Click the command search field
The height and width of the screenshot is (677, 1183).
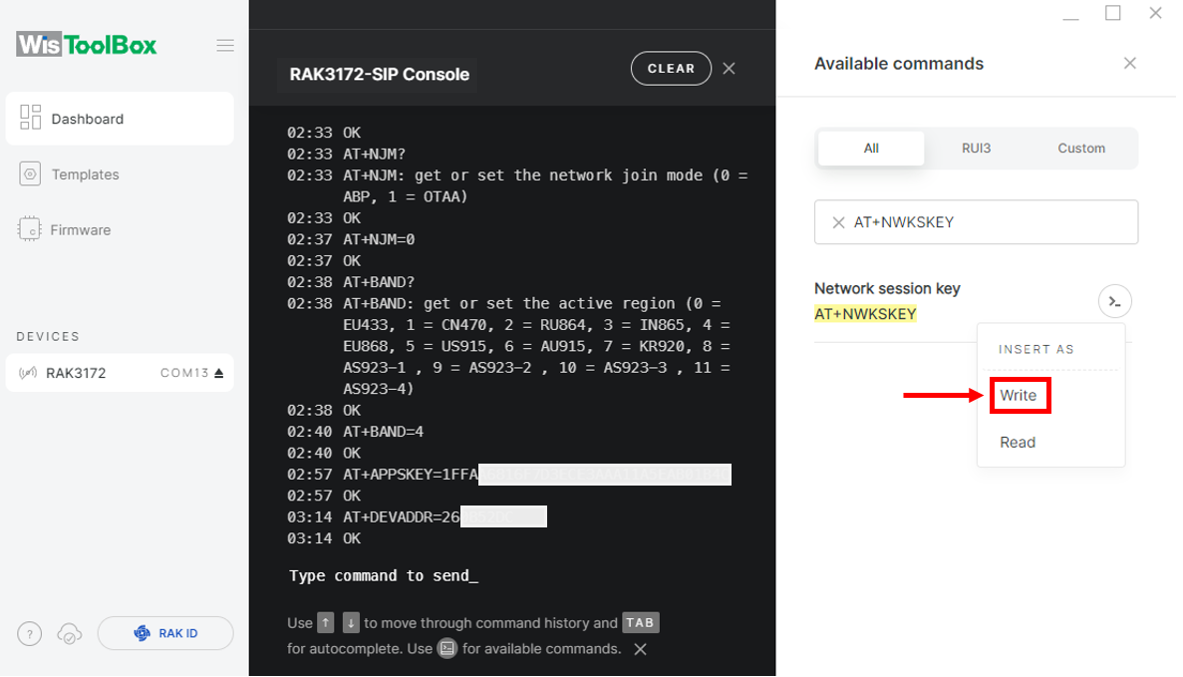pyautogui.click(x=976, y=222)
